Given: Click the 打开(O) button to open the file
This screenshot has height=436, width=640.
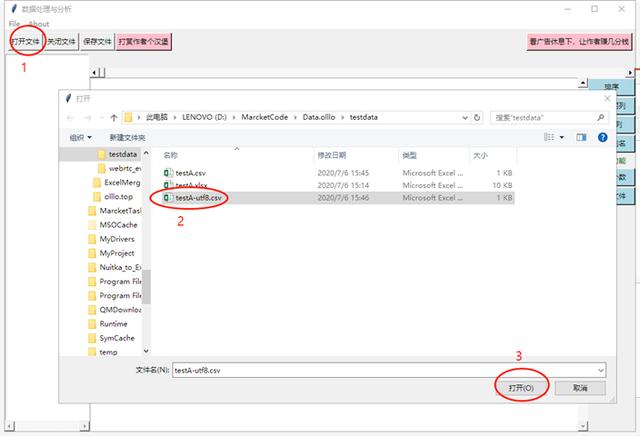Looking at the screenshot, I should [x=521, y=388].
